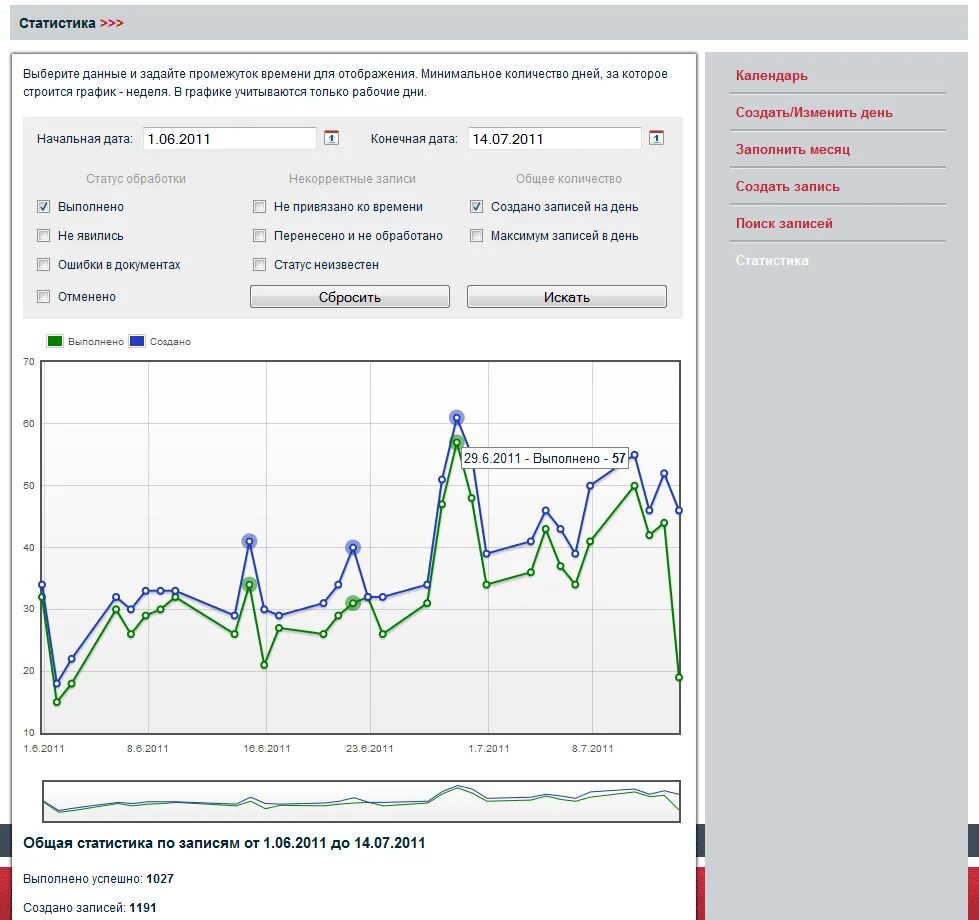This screenshot has width=979, height=920.
Task: Open Заполнить месяц page
Action: (x=793, y=149)
